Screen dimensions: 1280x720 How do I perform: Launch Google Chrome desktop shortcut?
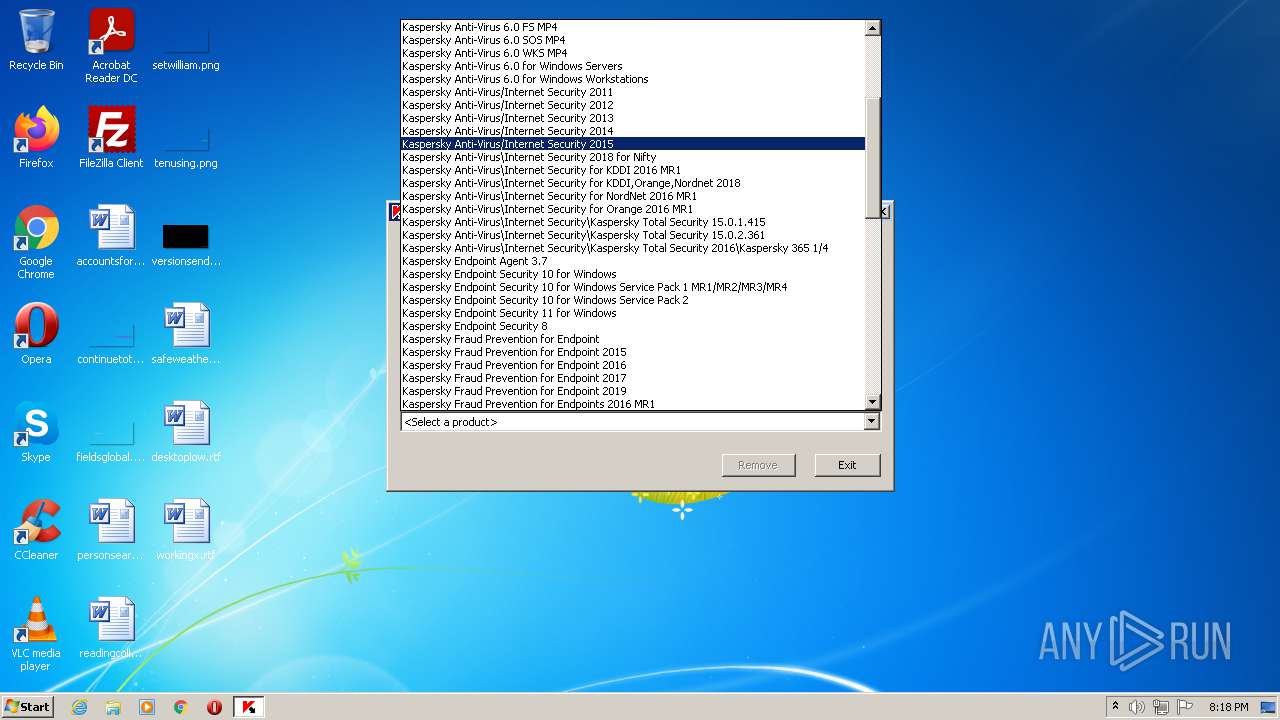(36, 242)
